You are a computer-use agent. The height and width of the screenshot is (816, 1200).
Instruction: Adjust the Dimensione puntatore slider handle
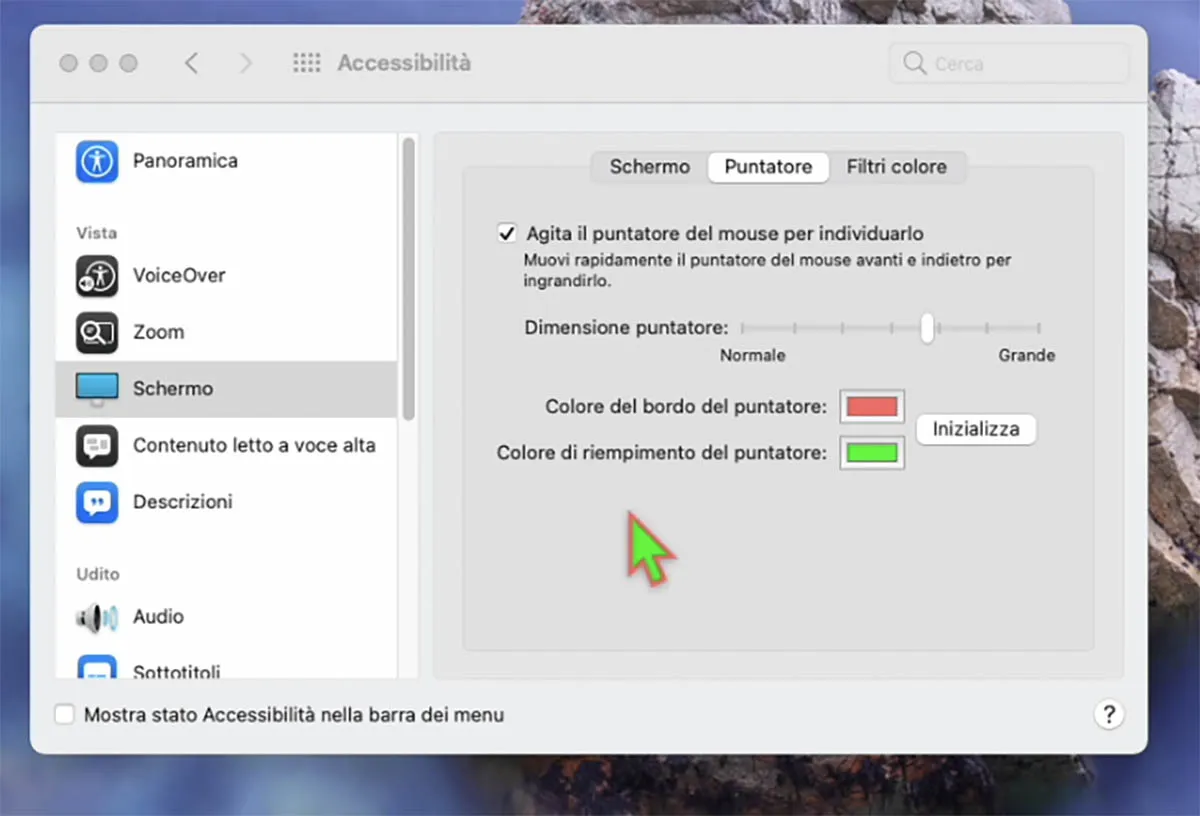[926, 328]
